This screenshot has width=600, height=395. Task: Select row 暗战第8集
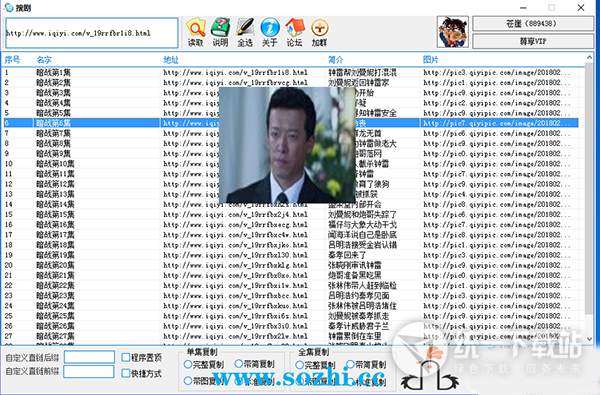coord(291,144)
